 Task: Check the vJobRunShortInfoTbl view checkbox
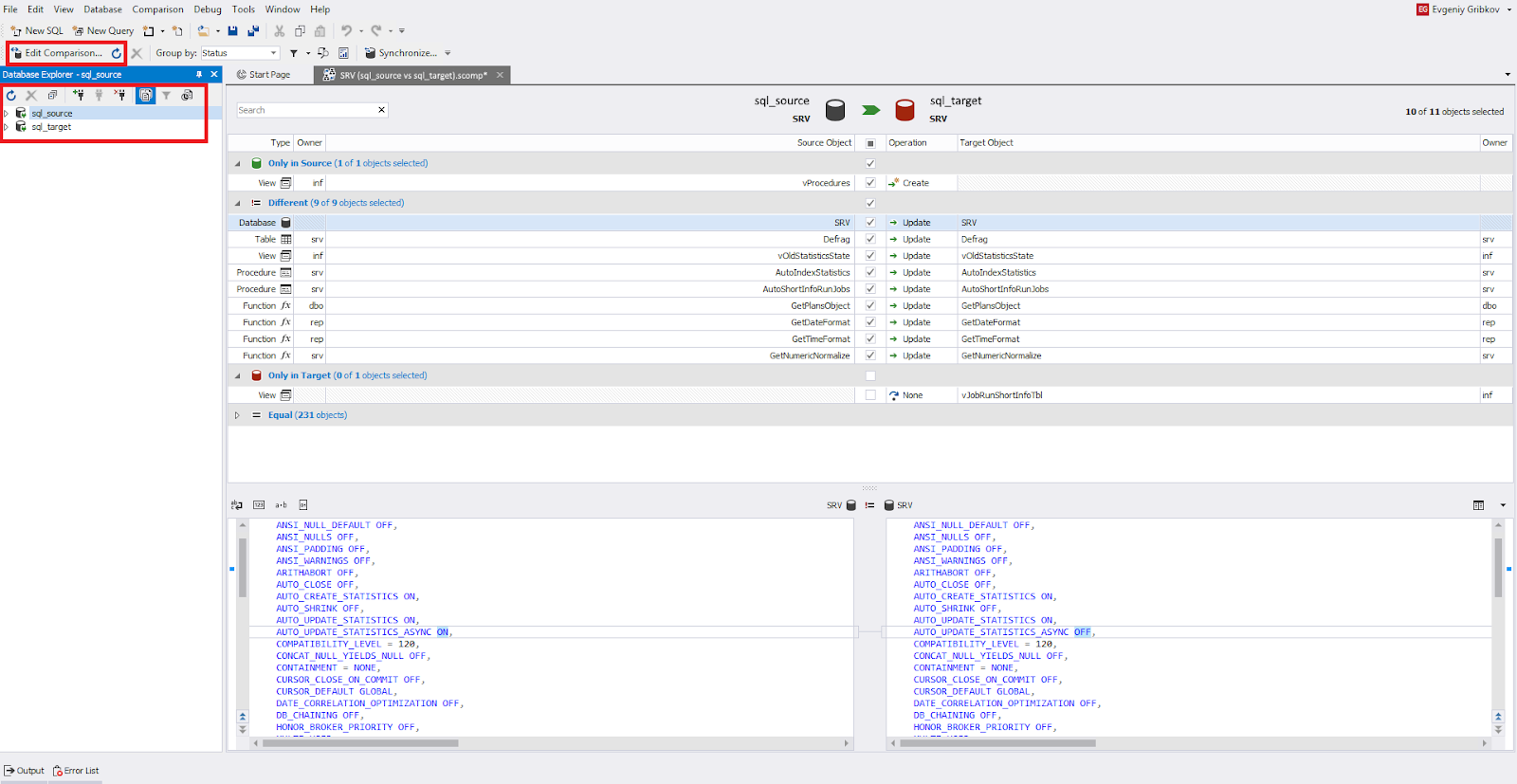click(870, 395)
